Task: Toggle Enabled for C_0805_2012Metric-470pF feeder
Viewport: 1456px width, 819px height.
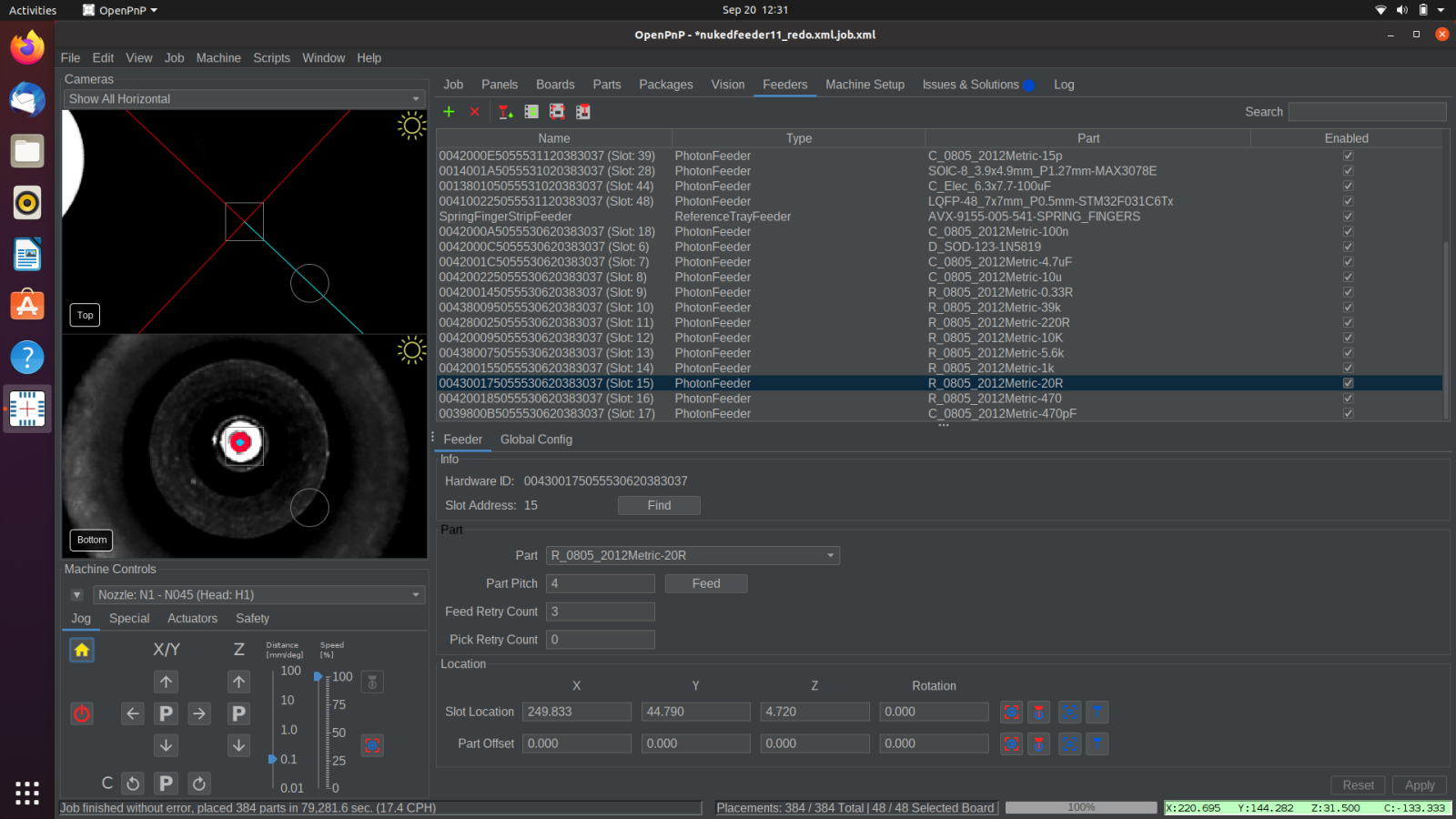Action: [1348, 413]
